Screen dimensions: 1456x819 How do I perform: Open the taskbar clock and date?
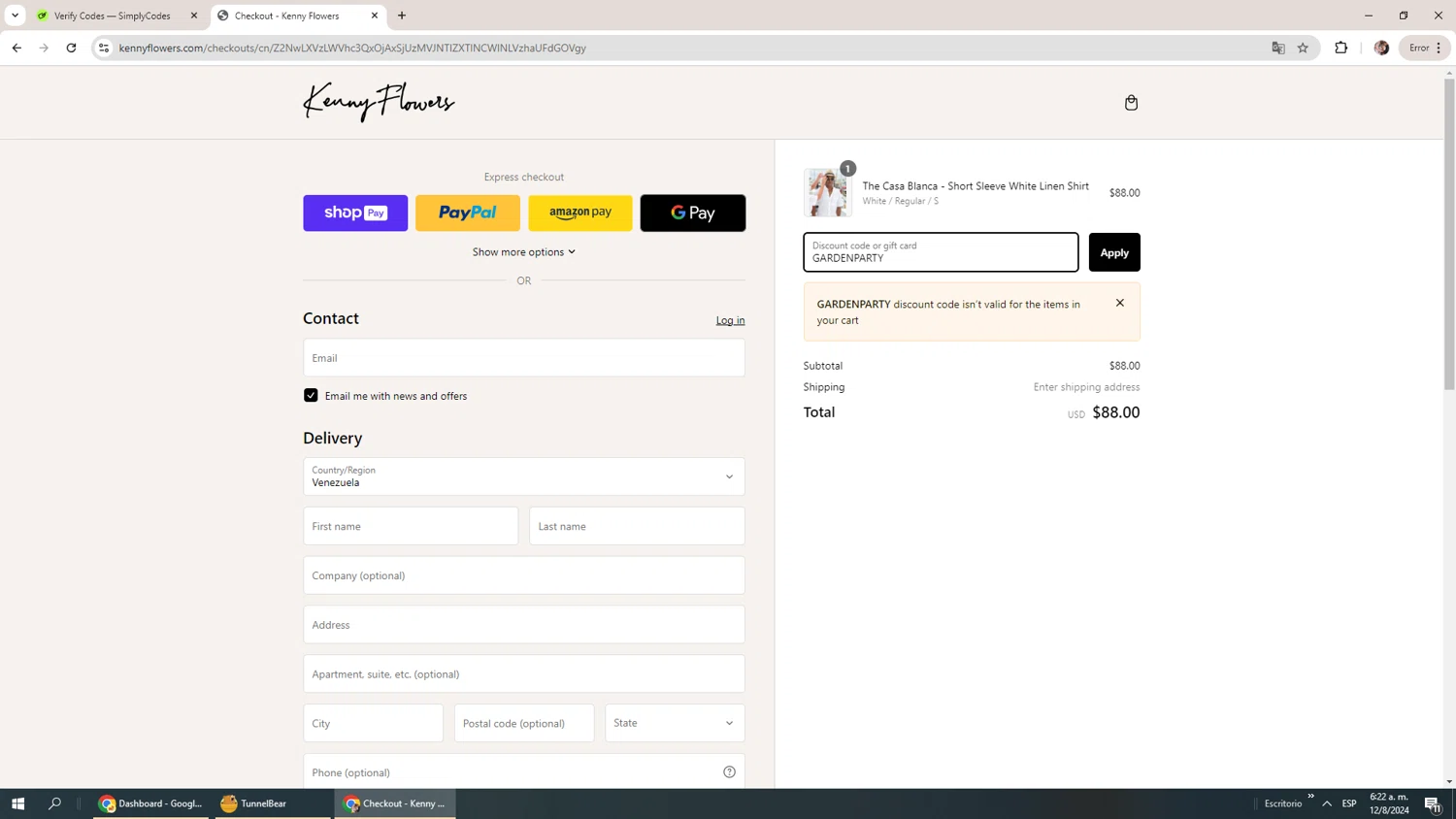[1389, 803]
